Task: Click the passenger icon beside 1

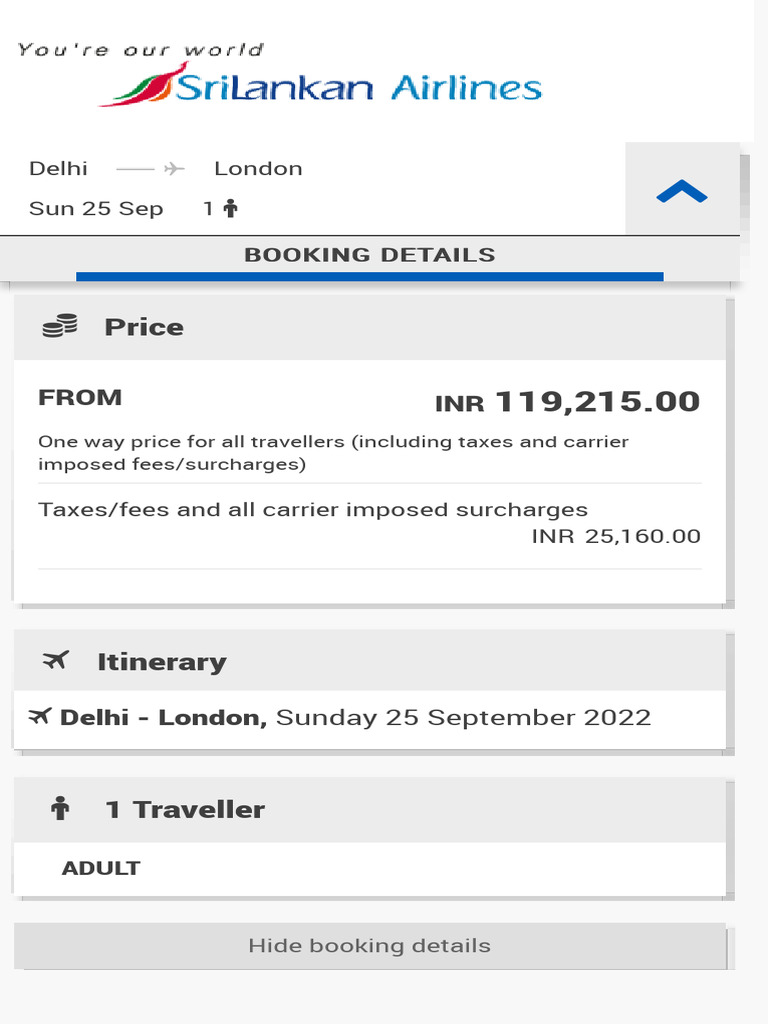Action: 231,209
